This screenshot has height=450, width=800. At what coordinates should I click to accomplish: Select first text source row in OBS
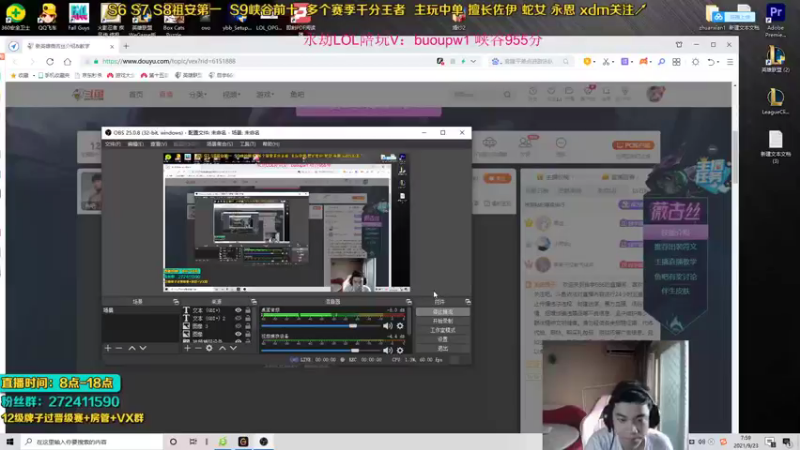(x=217, y=310)
